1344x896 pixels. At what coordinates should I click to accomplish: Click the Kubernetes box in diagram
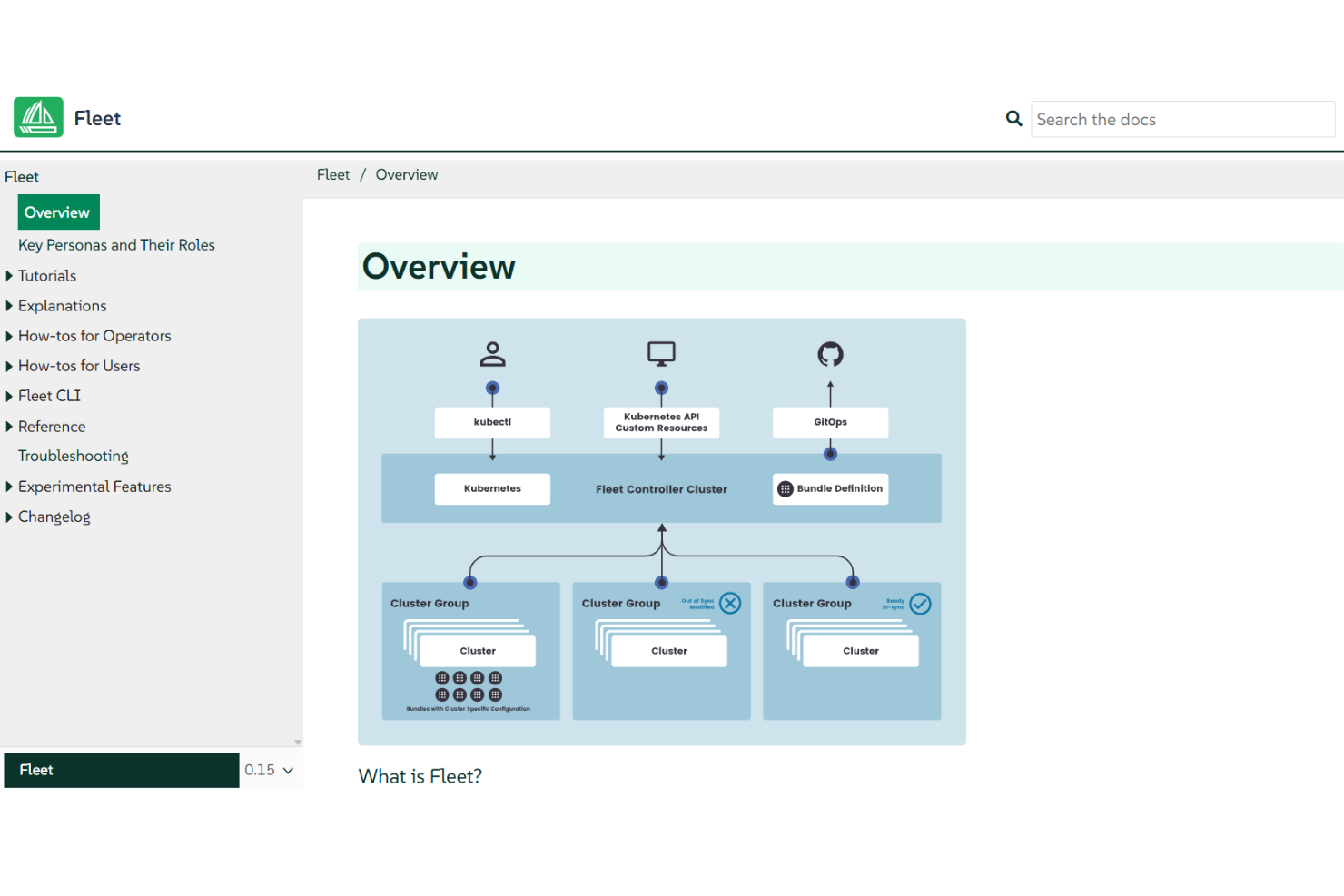(492, 488)
